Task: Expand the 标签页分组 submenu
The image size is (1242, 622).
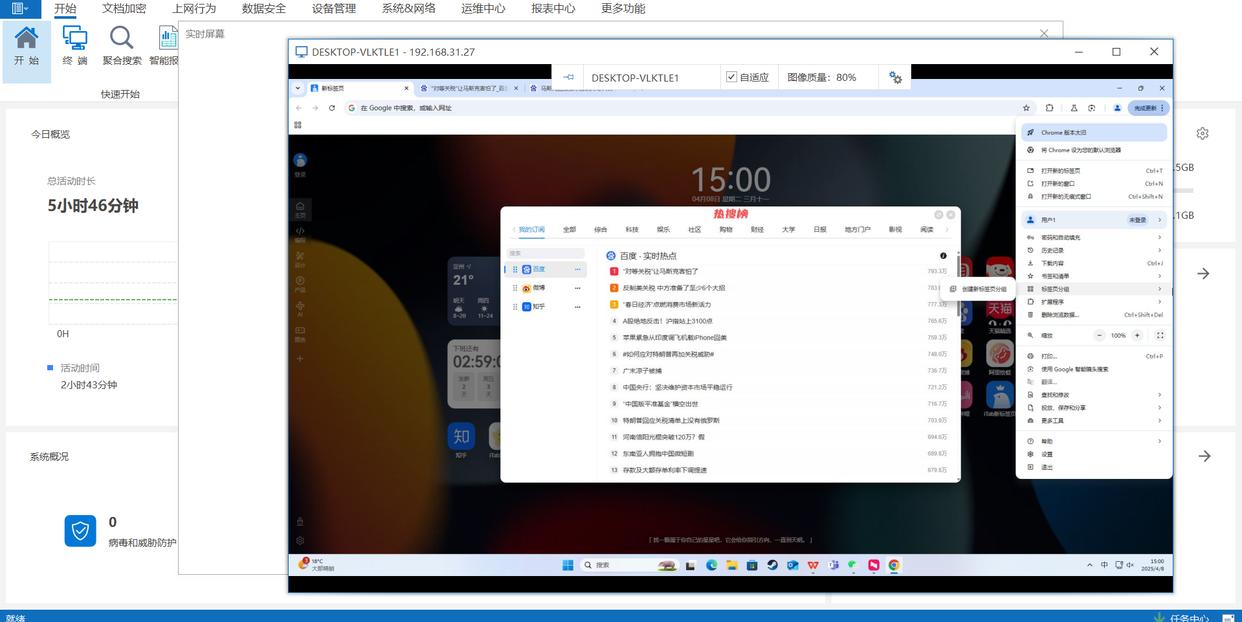Action: pyautogui.click(x=1094, y=288)
